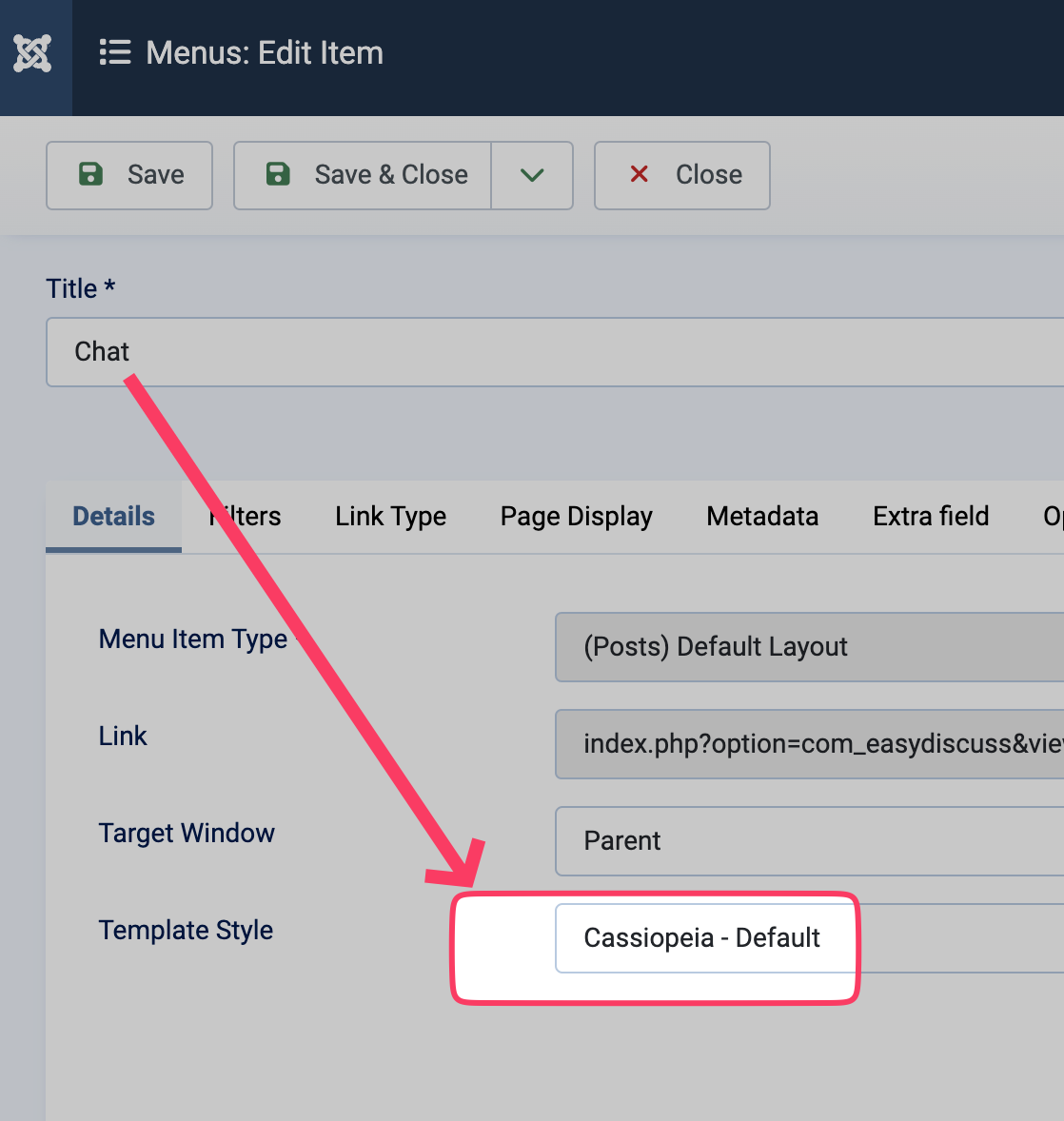
Task: Click the Joomla logo icon
Action: click(32, 53)
